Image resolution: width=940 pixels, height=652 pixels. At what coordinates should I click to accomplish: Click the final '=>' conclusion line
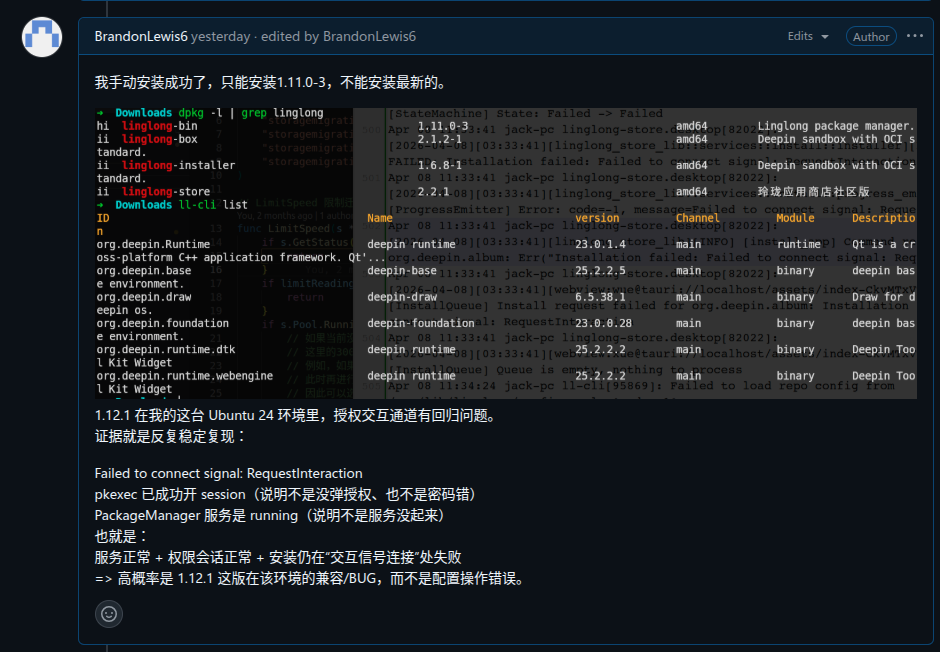tap(312, 578)
